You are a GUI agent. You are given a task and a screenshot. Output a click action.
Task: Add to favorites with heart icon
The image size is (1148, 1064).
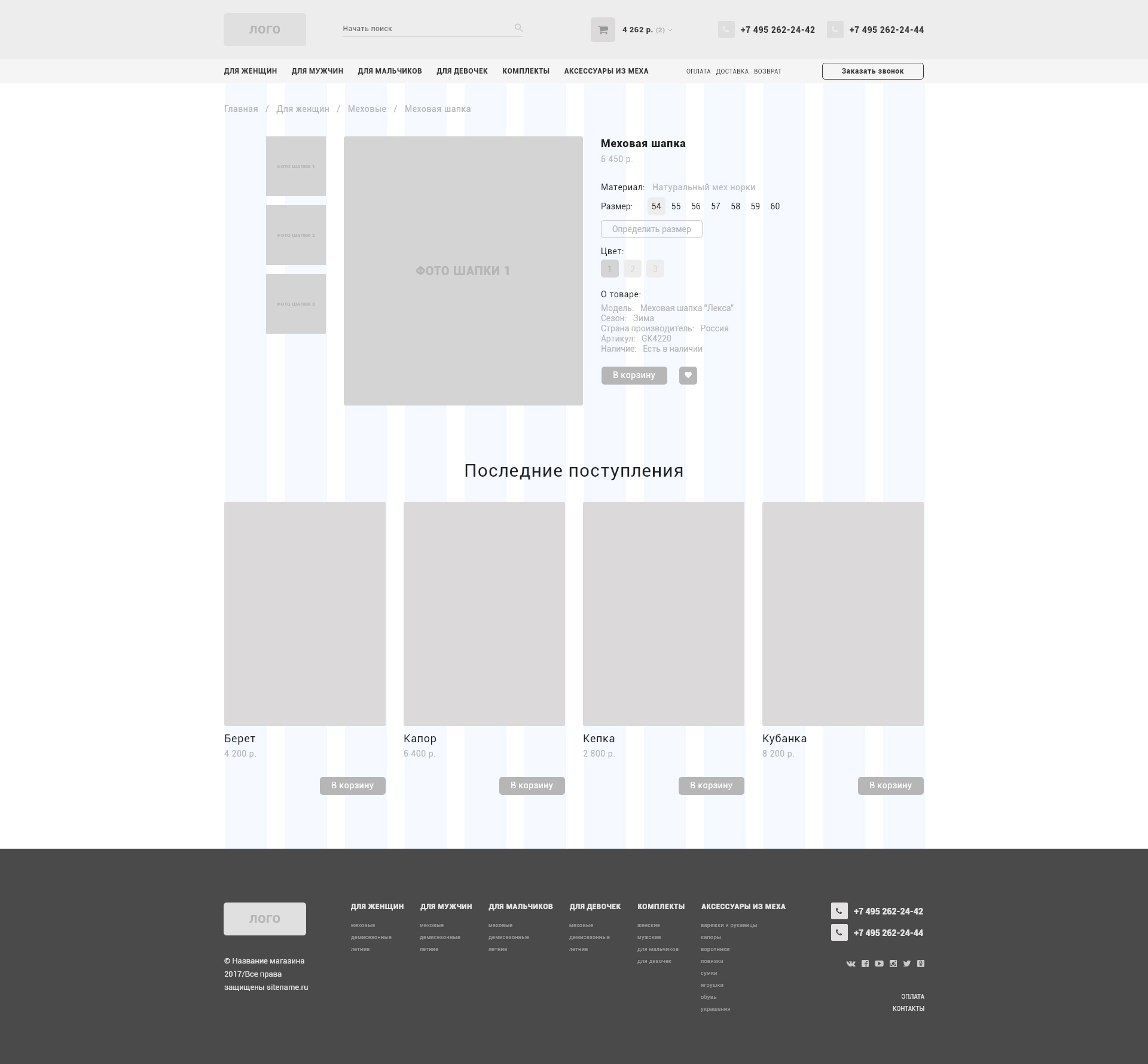pyautogui.click(x=688, y=375)
